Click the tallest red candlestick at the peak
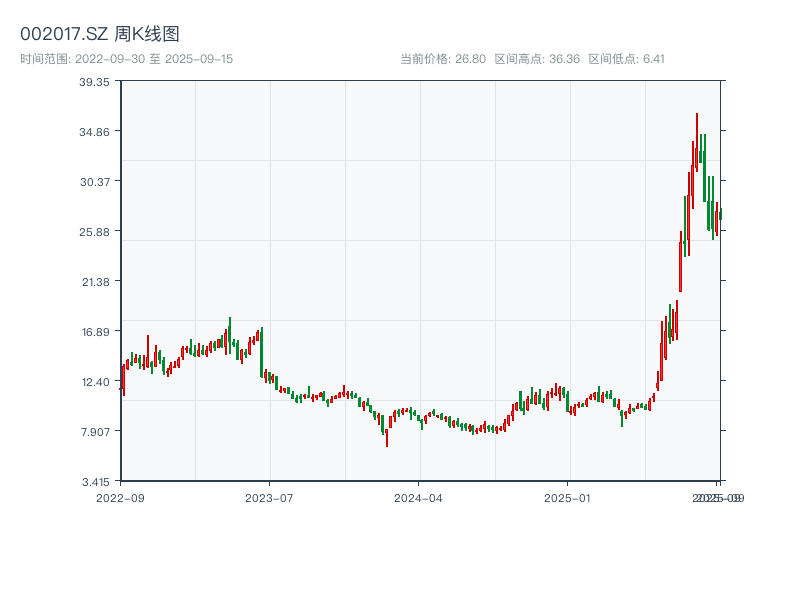Image resolution: width=800 pixels, height=600 pixels. pos(697,140)
